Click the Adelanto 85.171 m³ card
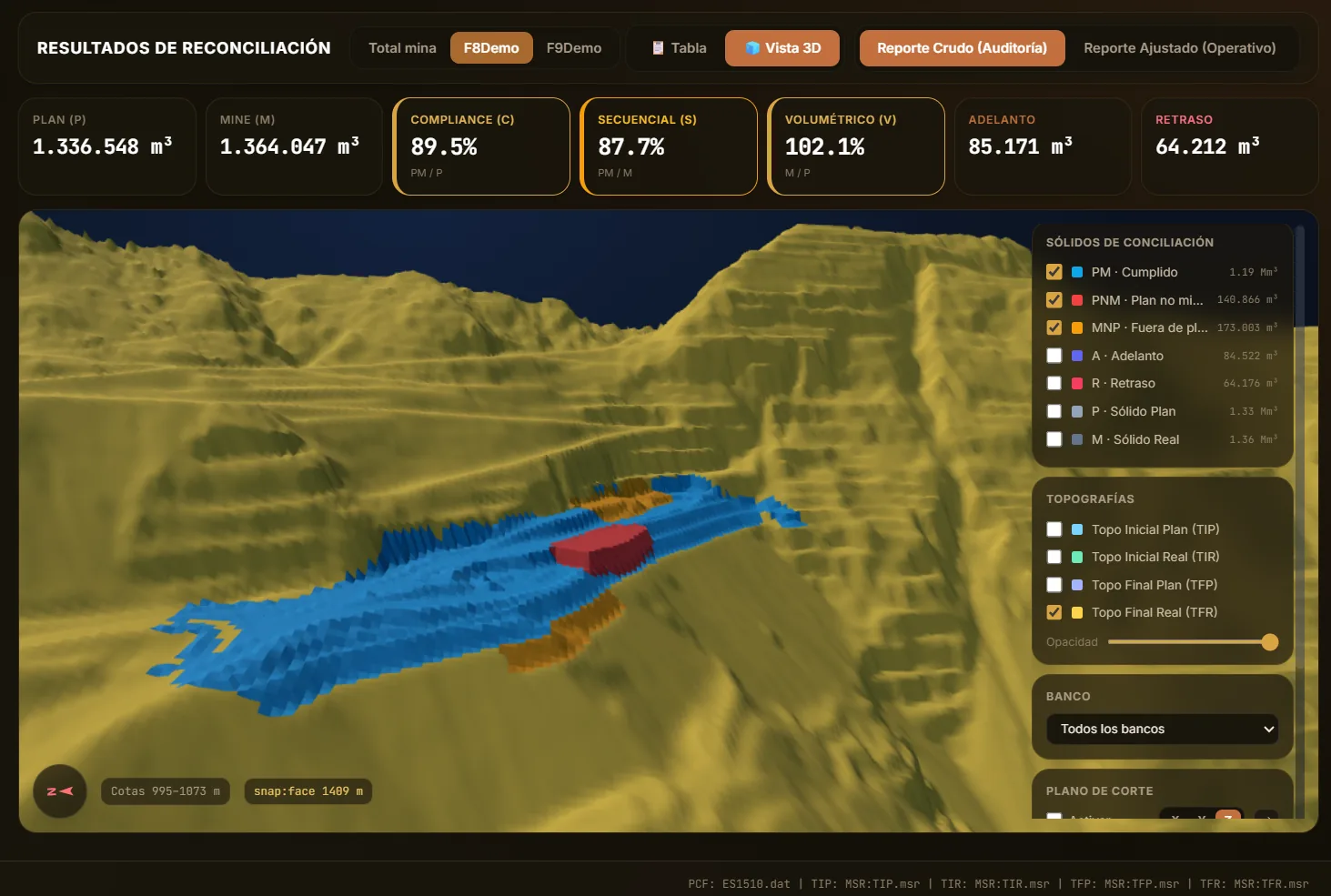This screenshot has height=896, width=1331. coord(1043,146)
